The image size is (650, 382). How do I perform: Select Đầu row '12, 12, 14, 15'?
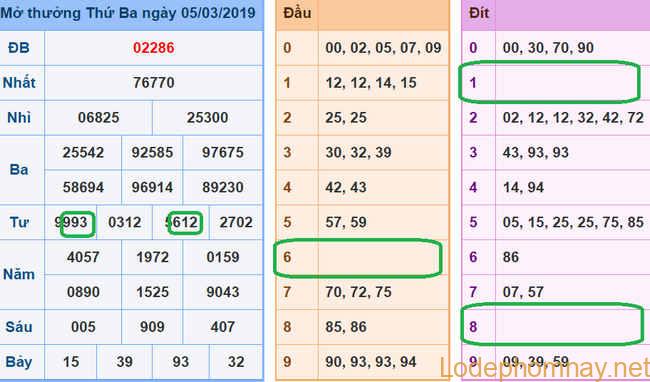pos(371,82)
